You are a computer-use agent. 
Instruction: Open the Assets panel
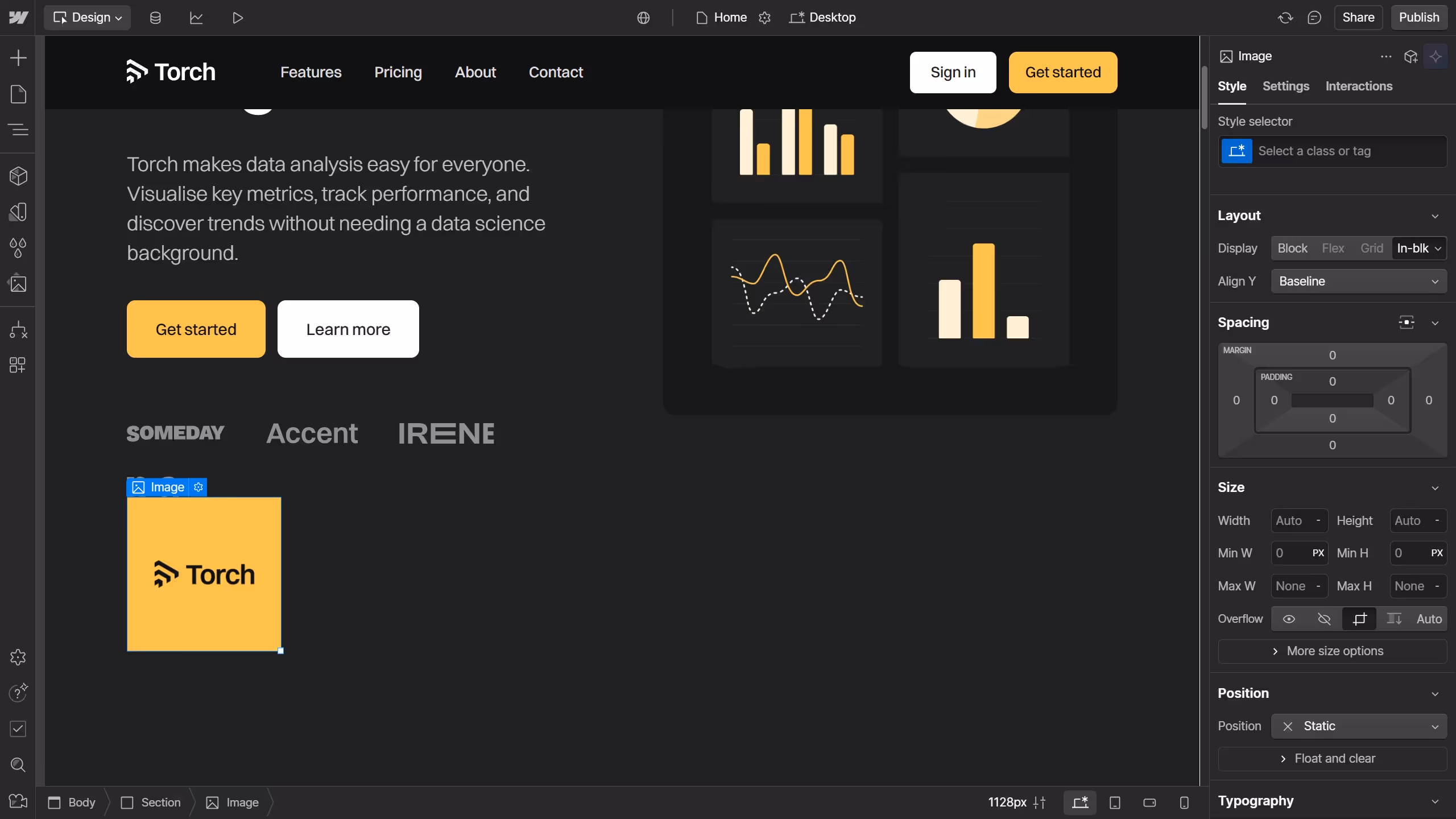pyautogui.click(x=18, y=283)
